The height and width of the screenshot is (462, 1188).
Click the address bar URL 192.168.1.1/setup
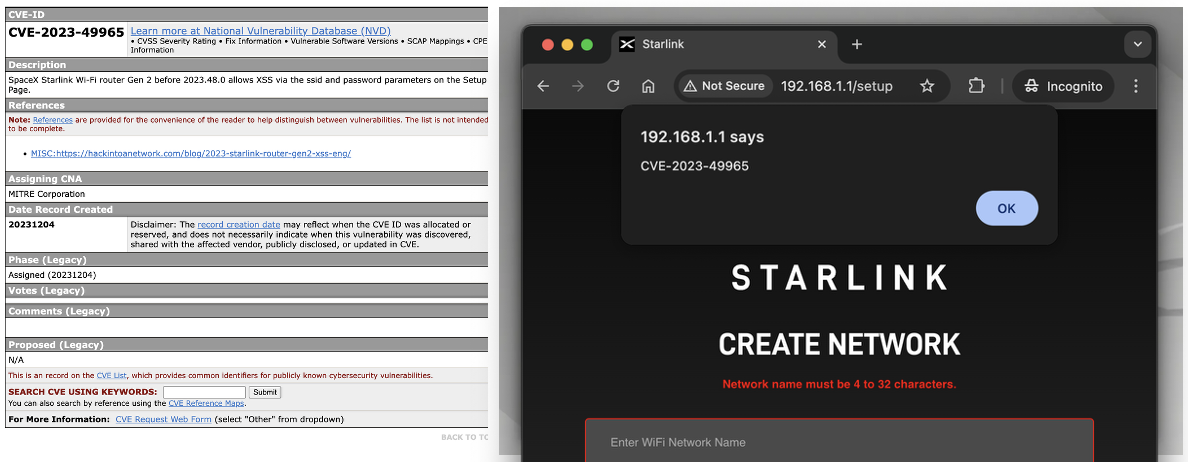point(836,86)
